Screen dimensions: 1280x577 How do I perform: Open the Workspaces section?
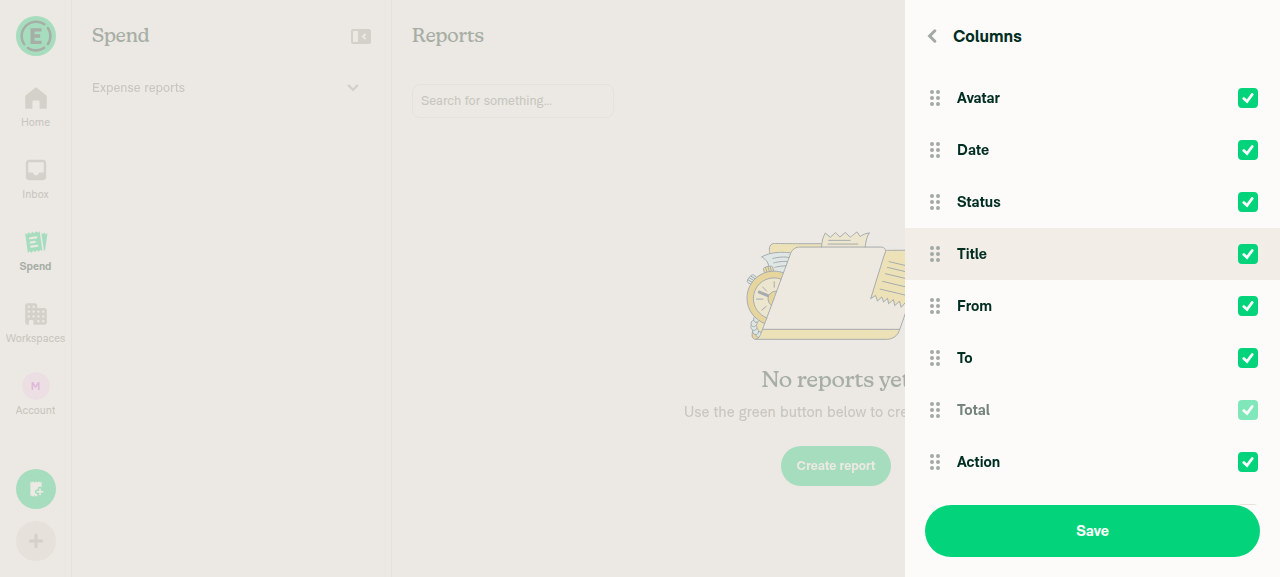[x=36, y=324]
